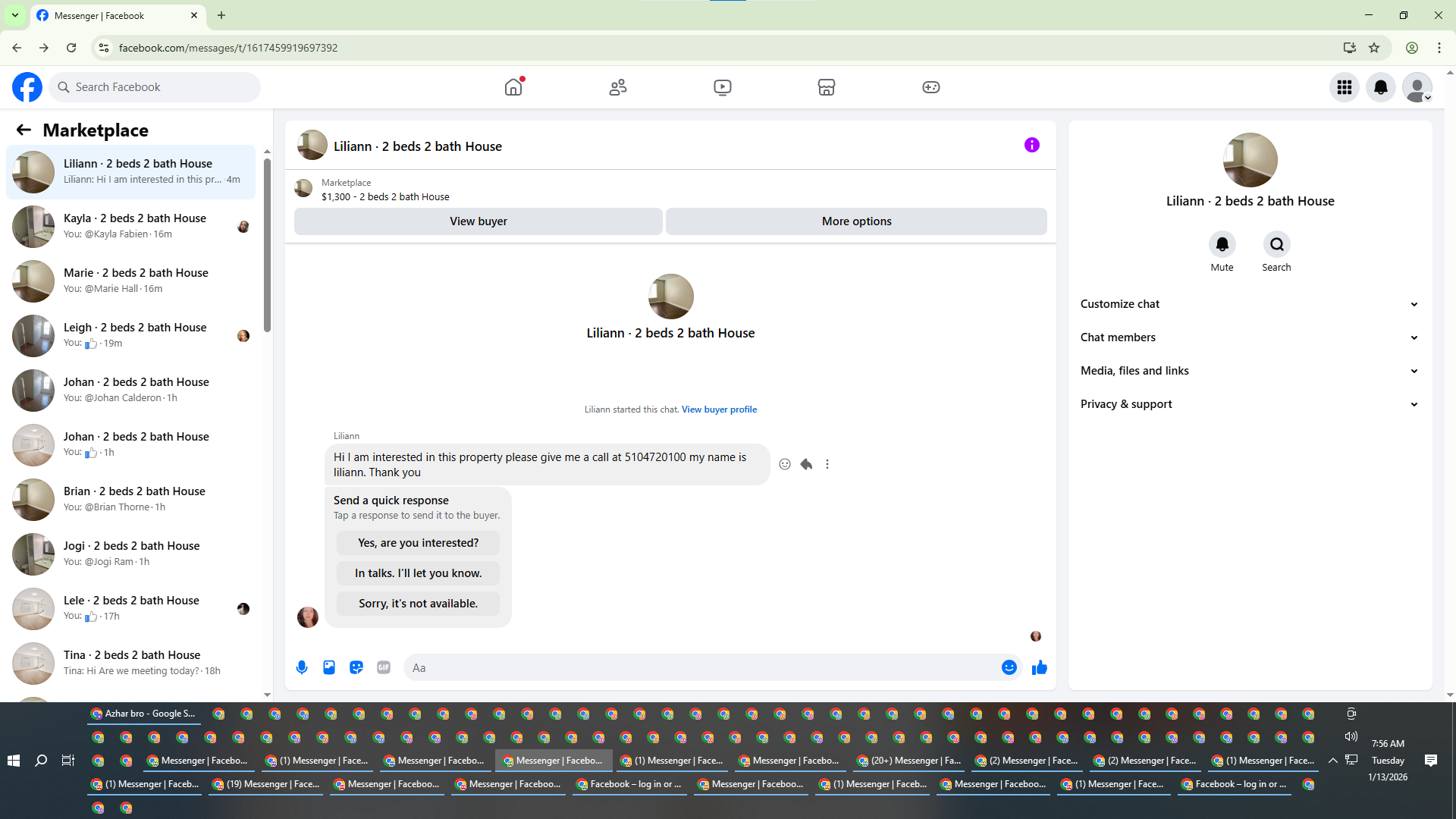React to Liliann's message with emoji icon
The height and width of the screenshot is (819, 1456).
785,464
